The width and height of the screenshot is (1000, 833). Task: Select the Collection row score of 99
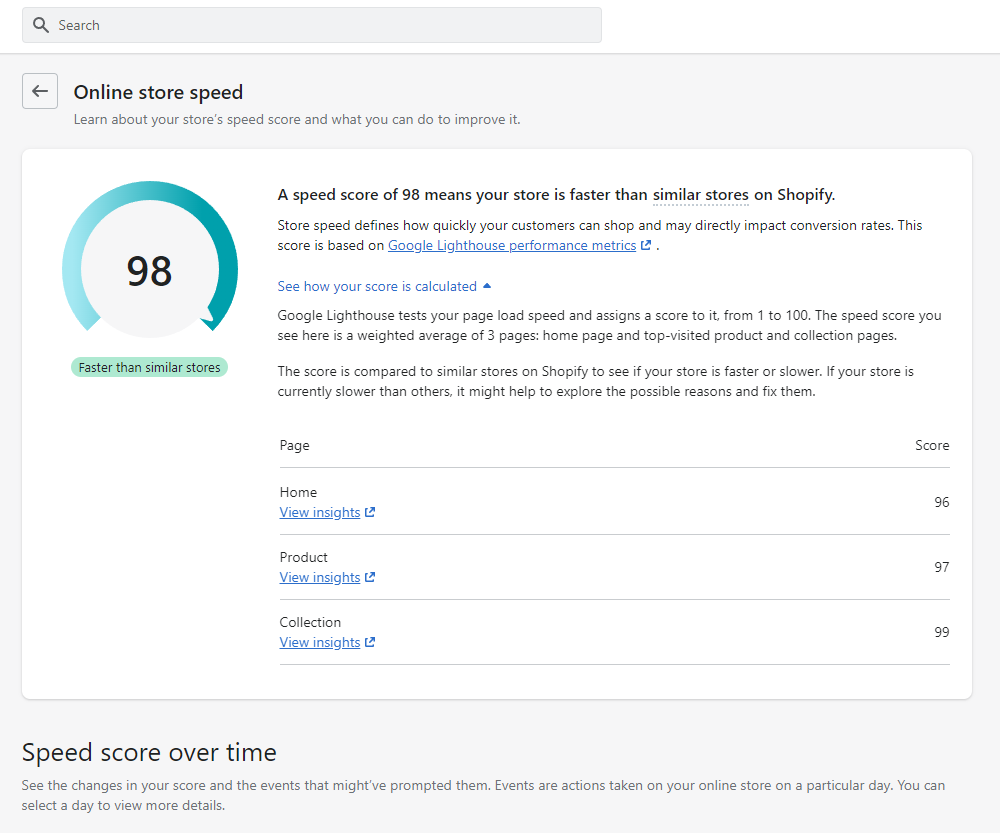[941, 632]
